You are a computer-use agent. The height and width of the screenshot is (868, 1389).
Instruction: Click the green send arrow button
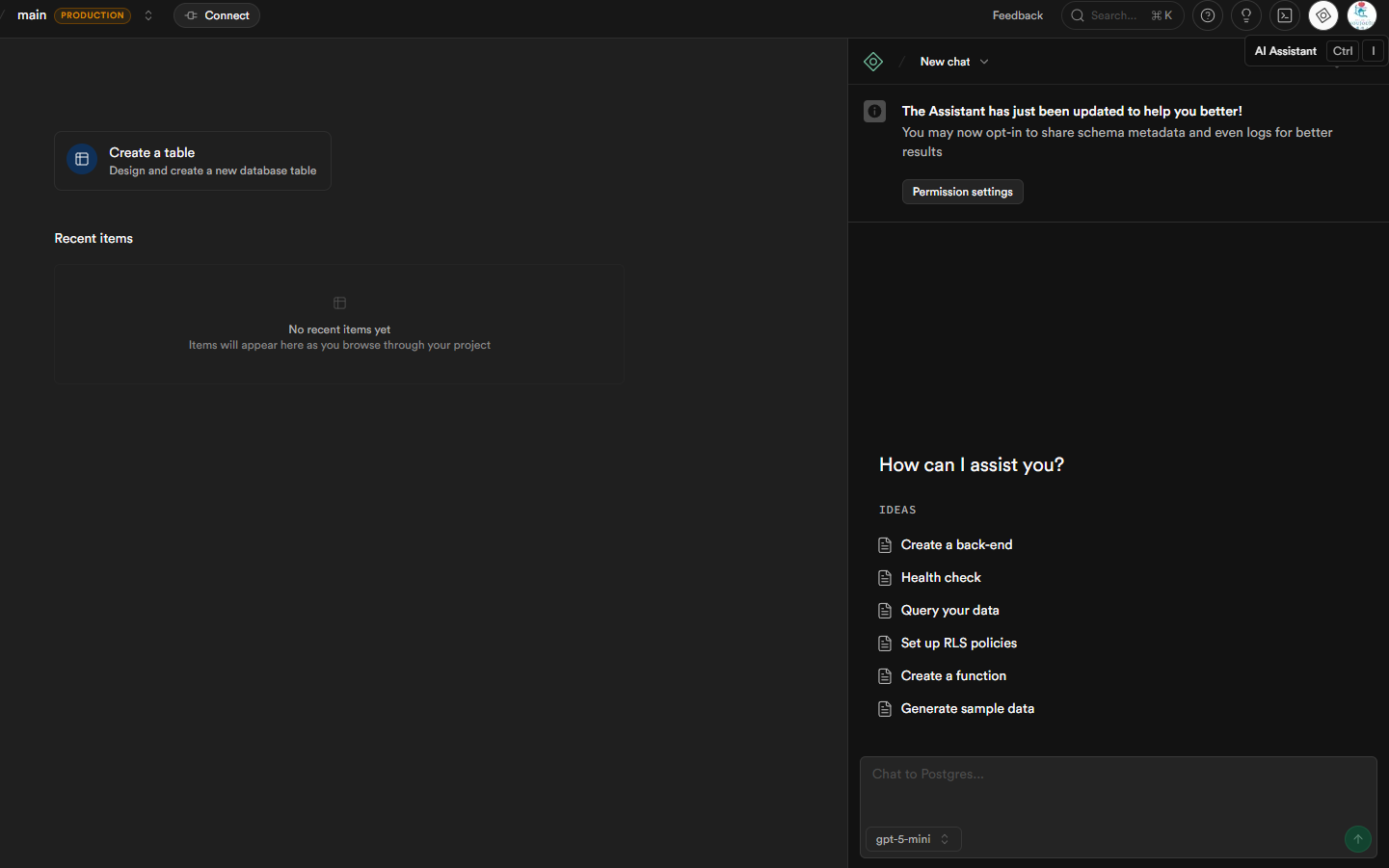(1357, 839)
